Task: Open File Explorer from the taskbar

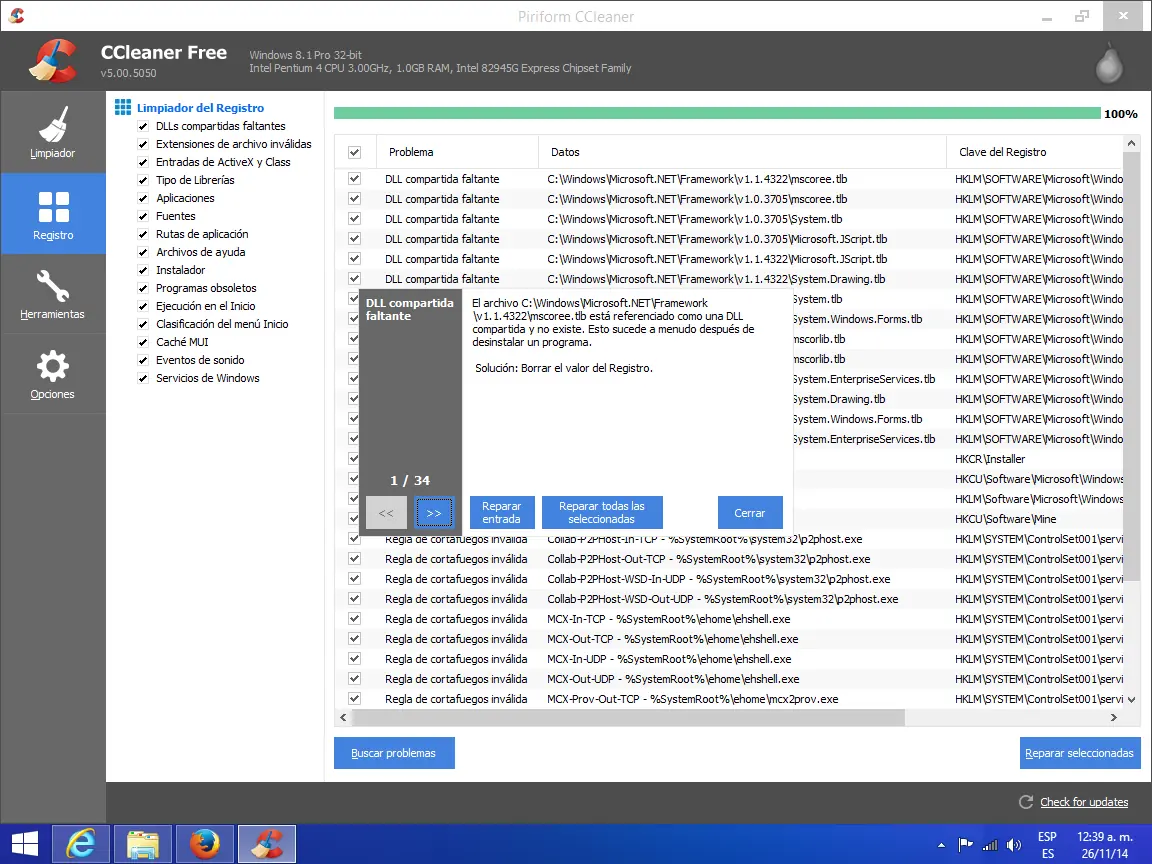Action: 142,843
